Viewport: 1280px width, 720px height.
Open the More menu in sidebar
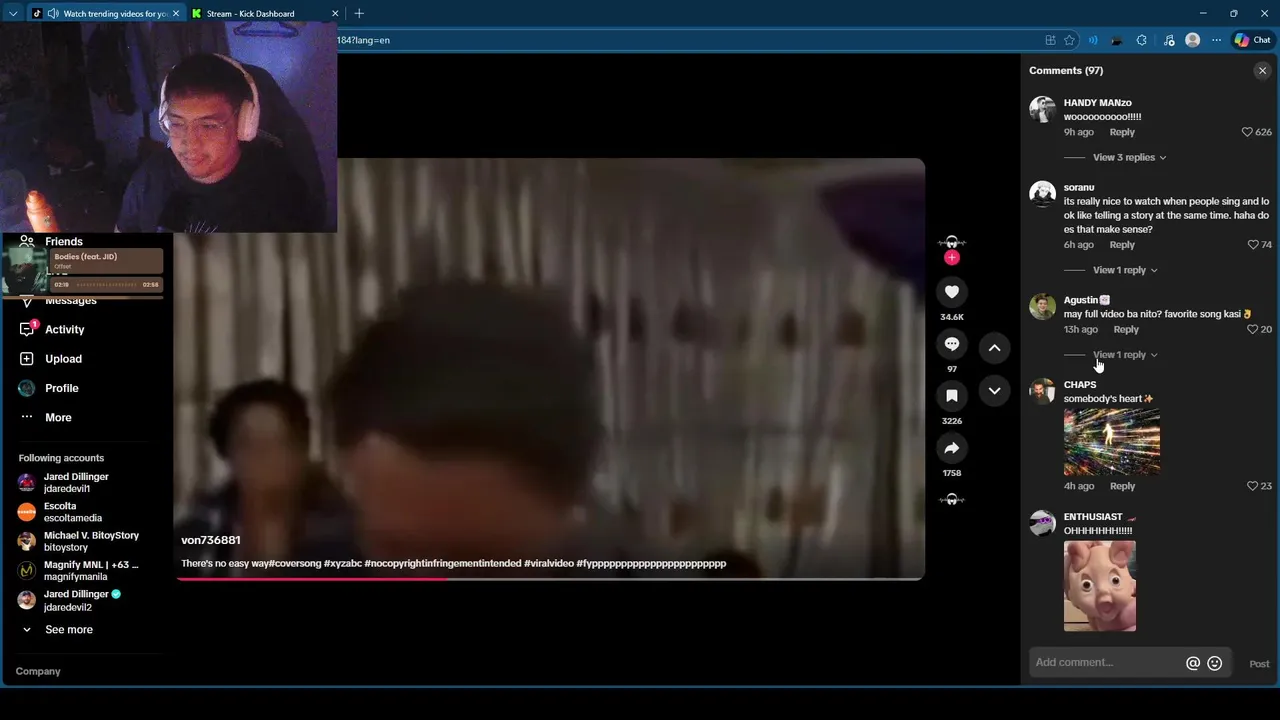tap(58, 417)
